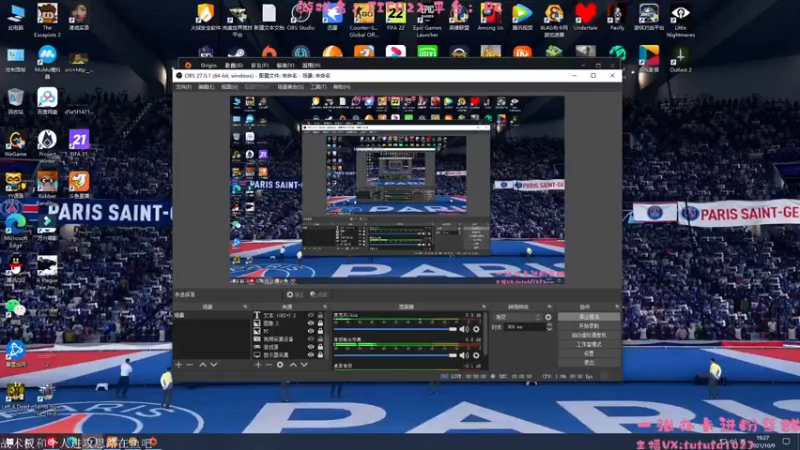This screenshot has width=800, height=450.
Task: Open source properties gear in Sources toolbar
Action: click(280, 365)
